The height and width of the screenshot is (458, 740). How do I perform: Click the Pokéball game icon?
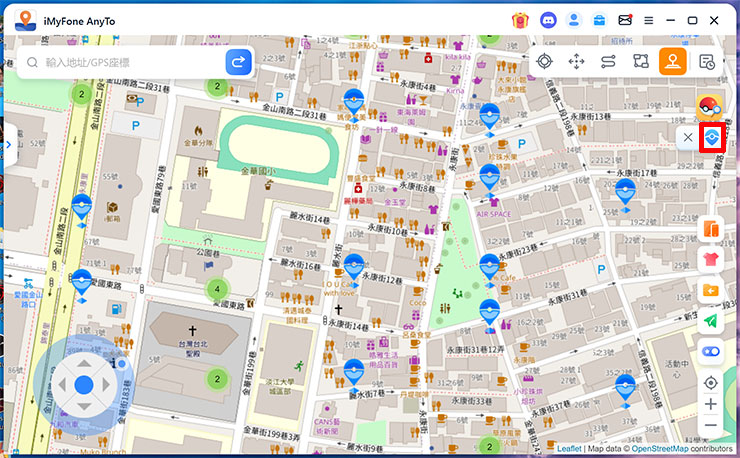711,107
